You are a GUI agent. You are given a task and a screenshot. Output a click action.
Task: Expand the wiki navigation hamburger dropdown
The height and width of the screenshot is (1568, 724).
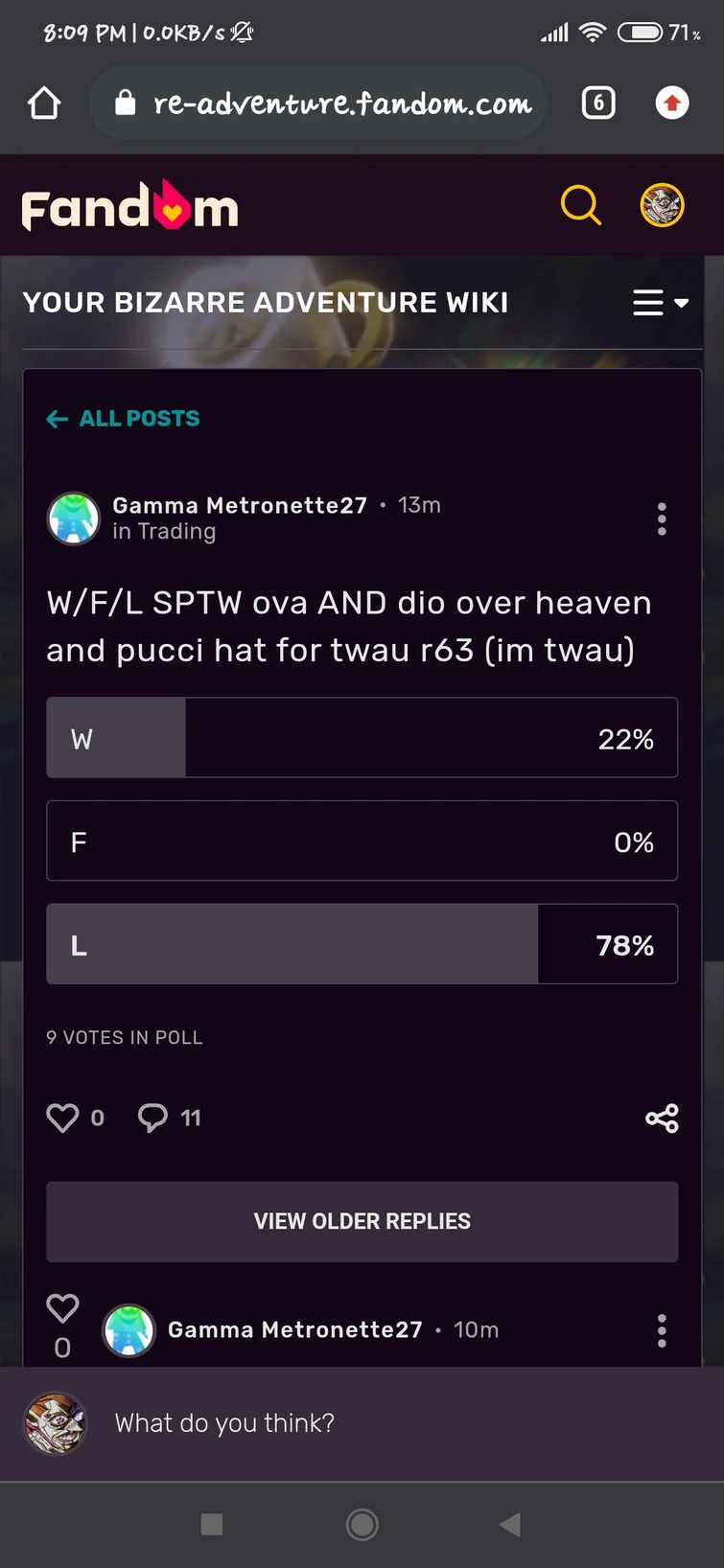coord(660,302)
